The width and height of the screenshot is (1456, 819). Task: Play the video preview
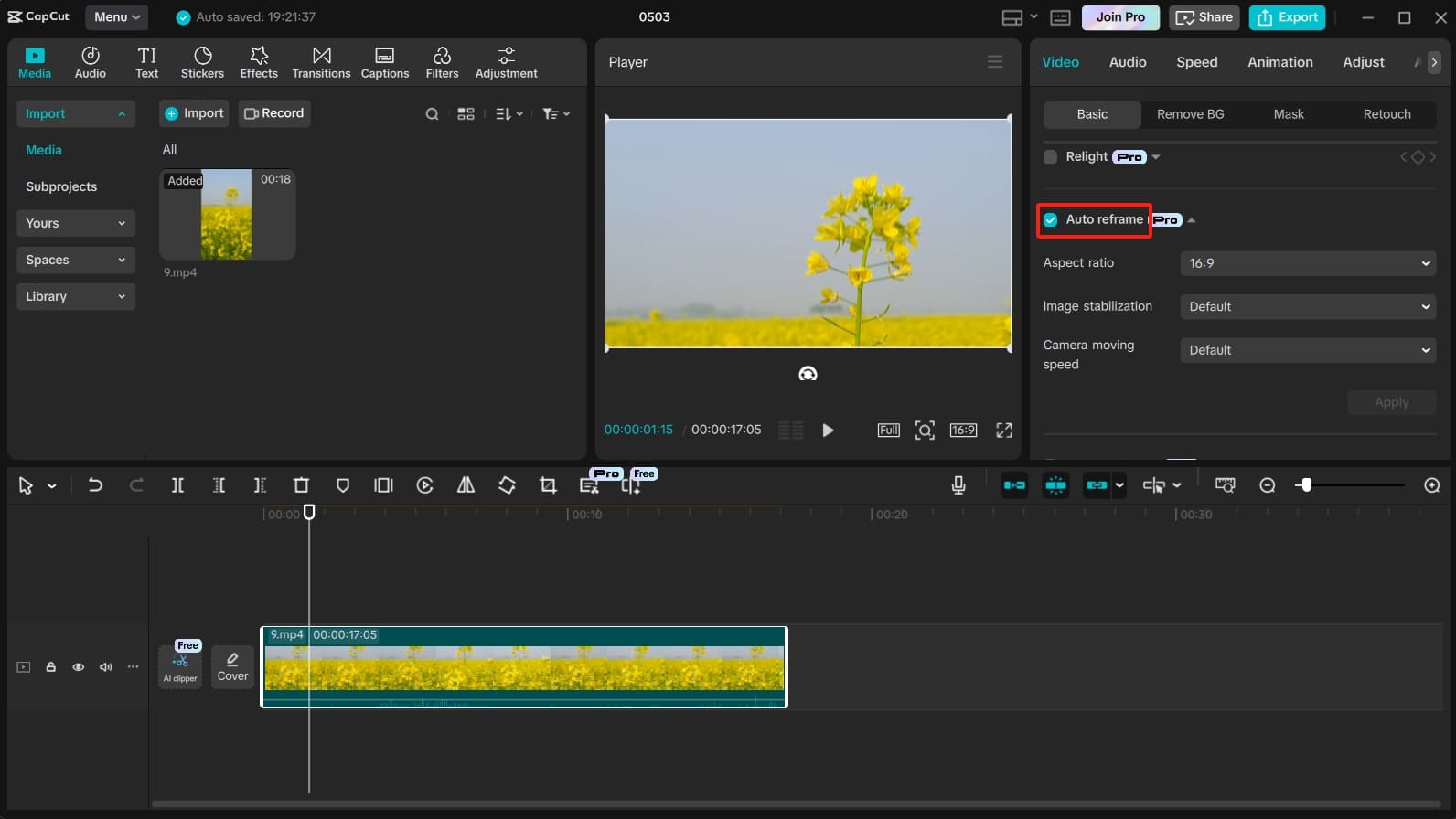(828, 431)
